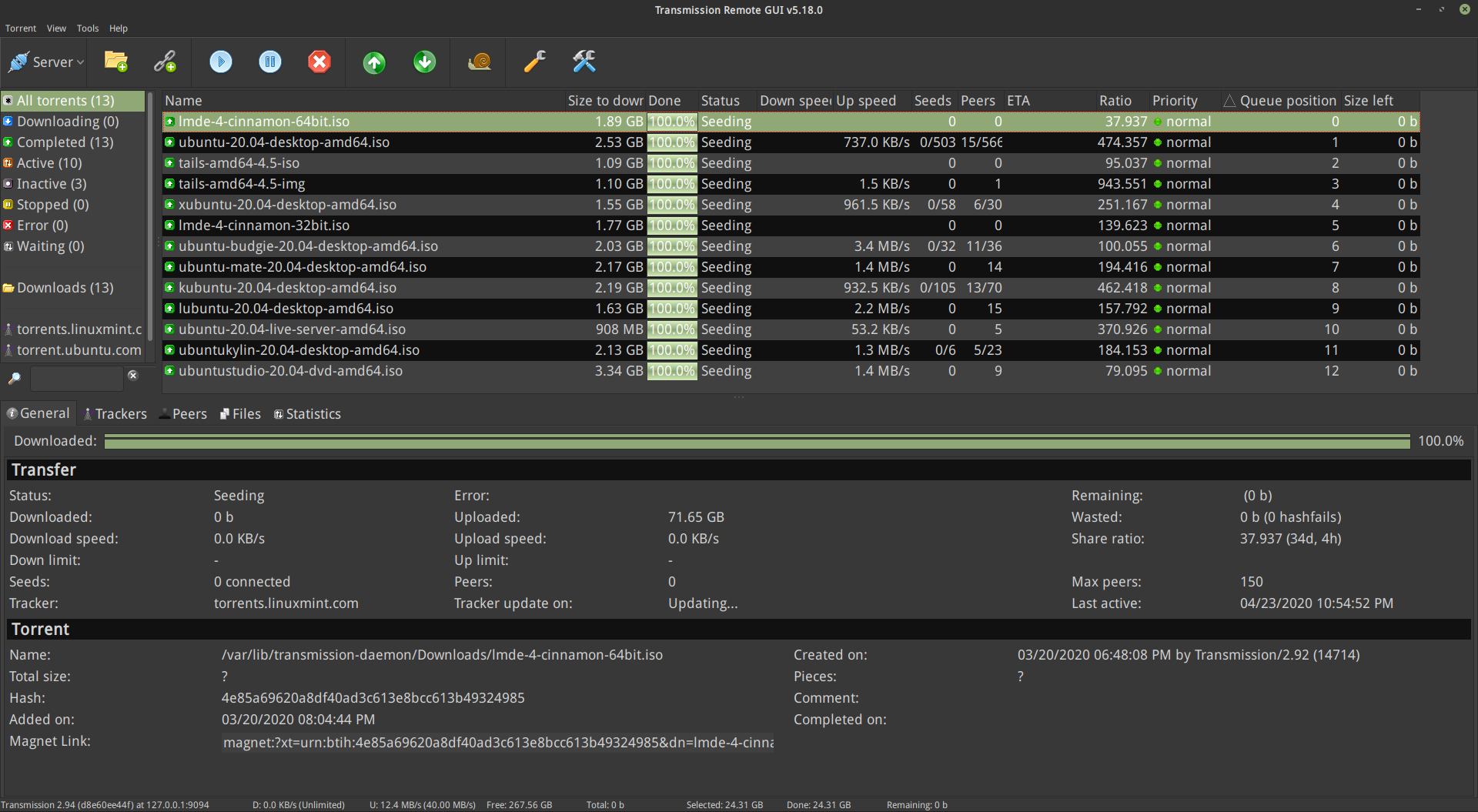
Task: Click the Downloaded progress bar
Action: point(757,441)
